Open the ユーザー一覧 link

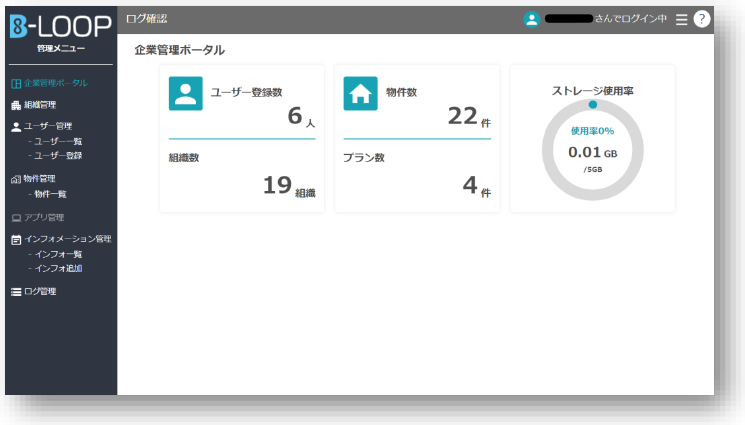(58, 141)
